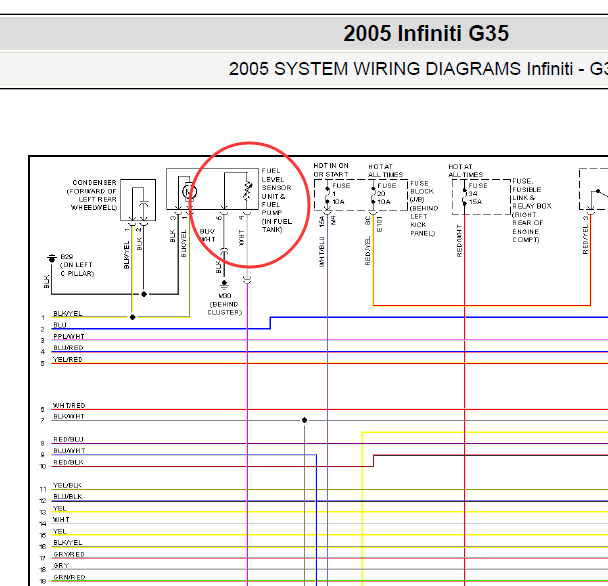Click the E101 connector label

coord(379,224)
